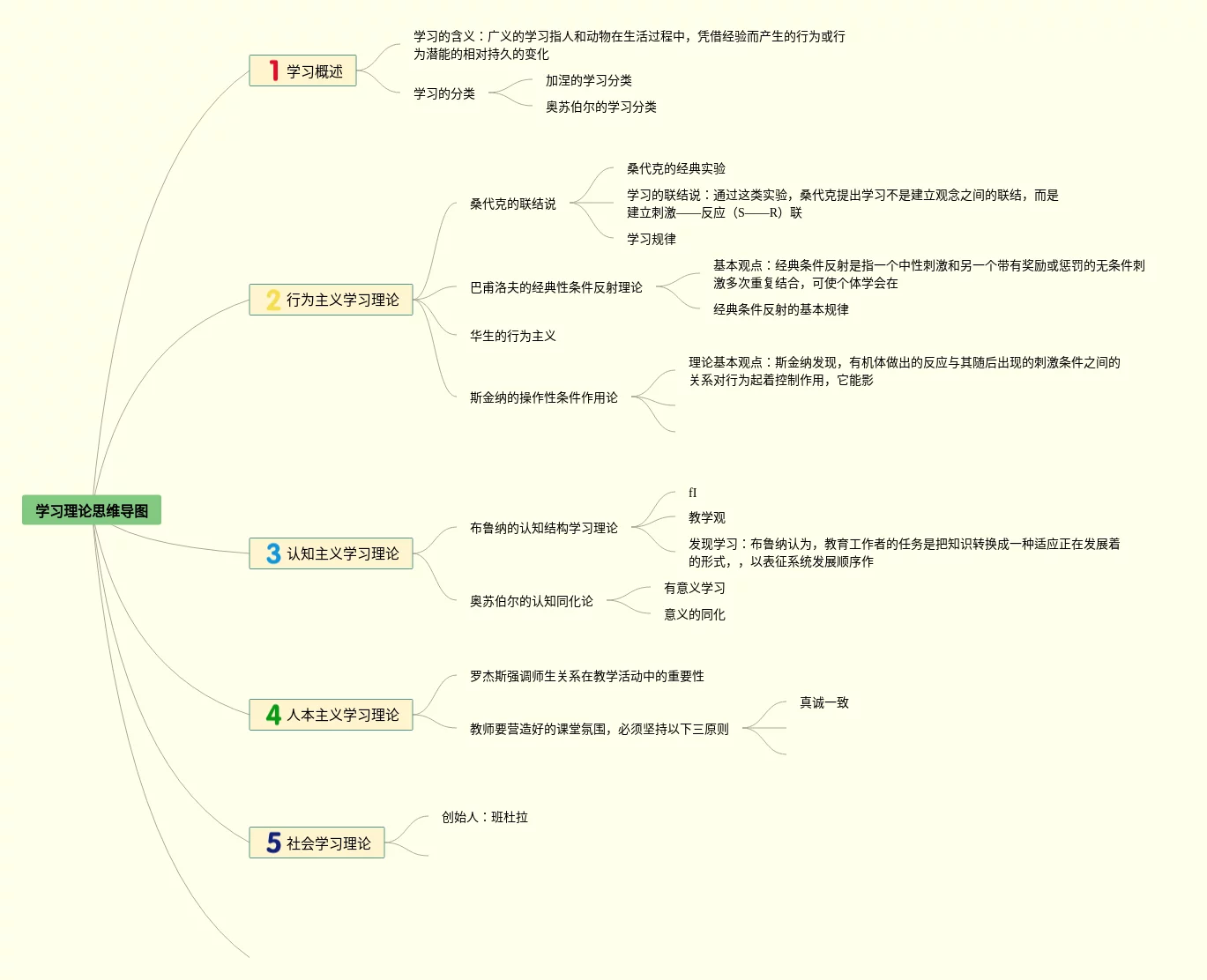Select the 桑代克的联结说 subtopic
This screenshot has width=1207, height=980.
(x=512, y=204)
